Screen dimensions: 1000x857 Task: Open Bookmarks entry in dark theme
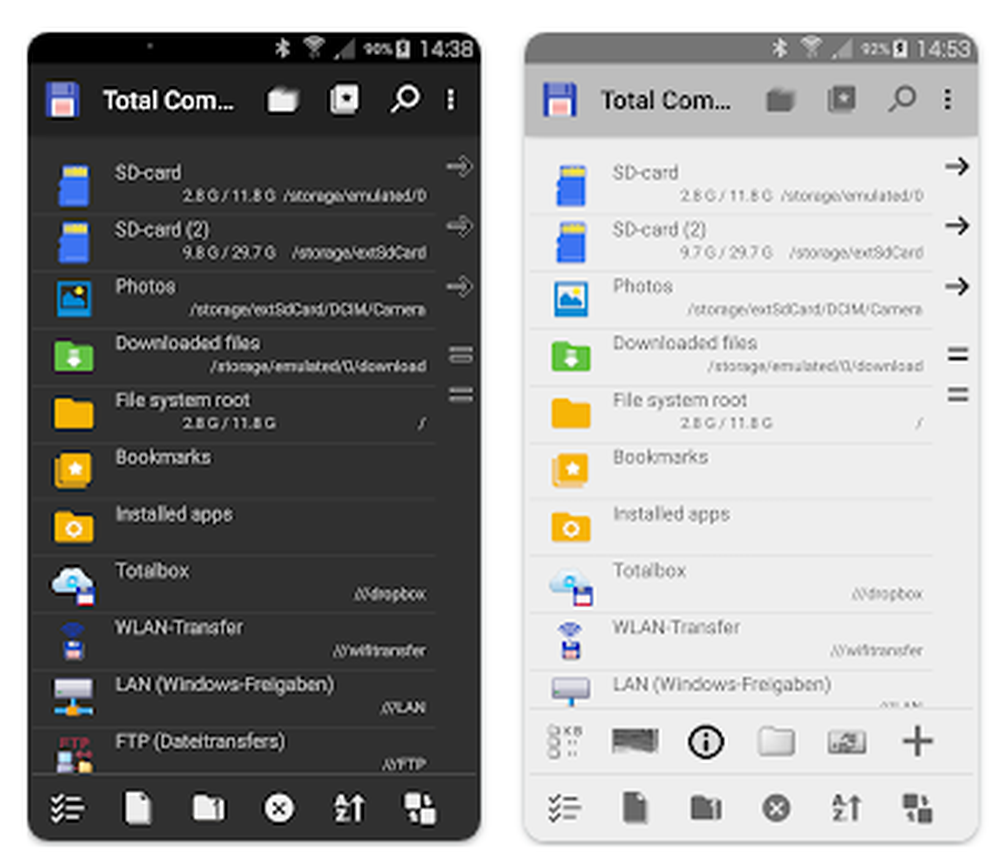pos(235,469)
